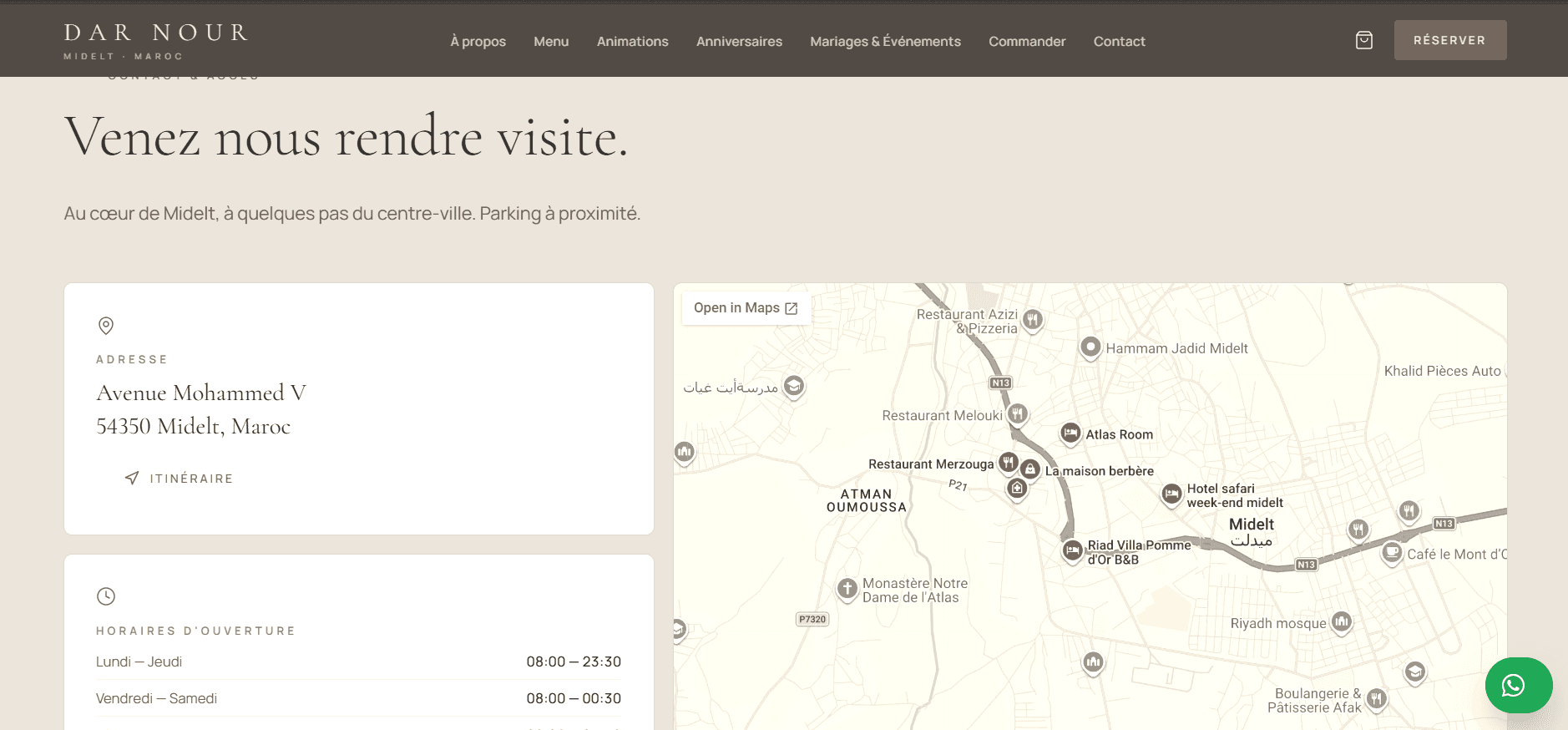
Task: Click the Khalid Pièces Auto map label
Action: (1443, 371)
